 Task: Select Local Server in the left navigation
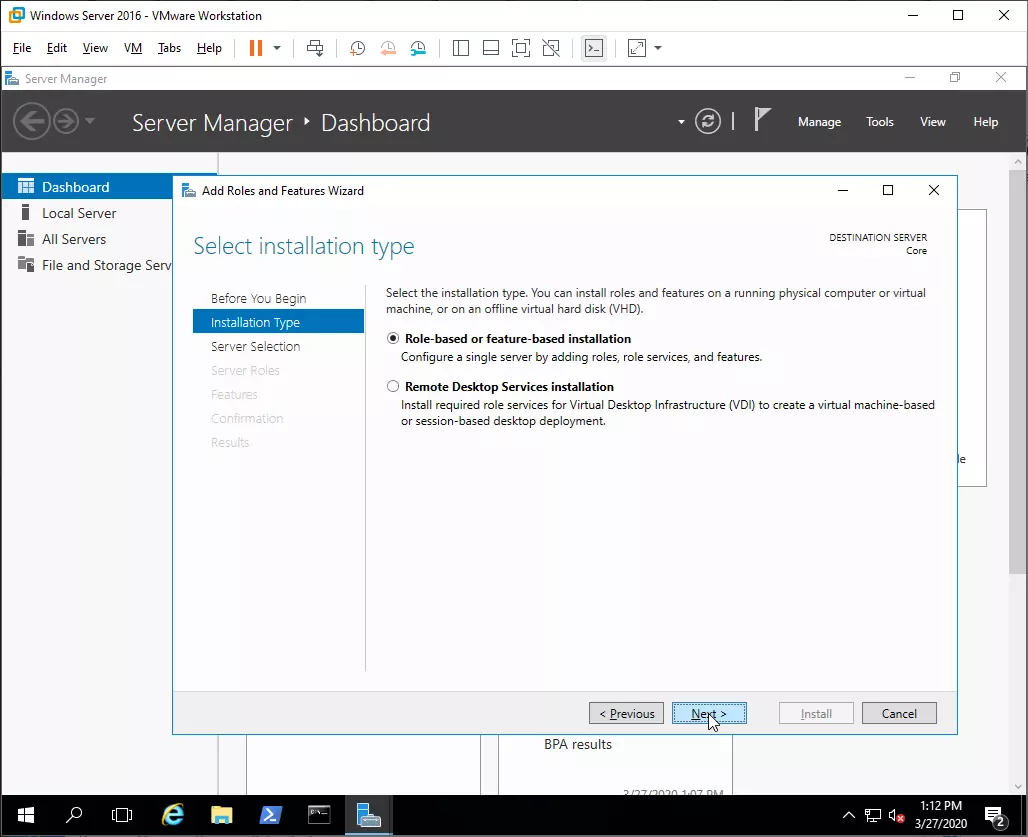click(79, 213)
